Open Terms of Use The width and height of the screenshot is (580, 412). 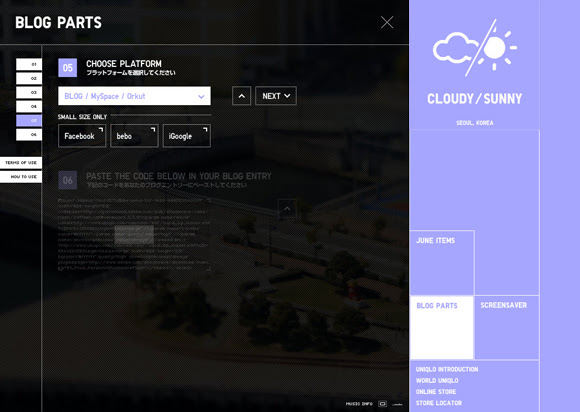click(x=21, y=163)
